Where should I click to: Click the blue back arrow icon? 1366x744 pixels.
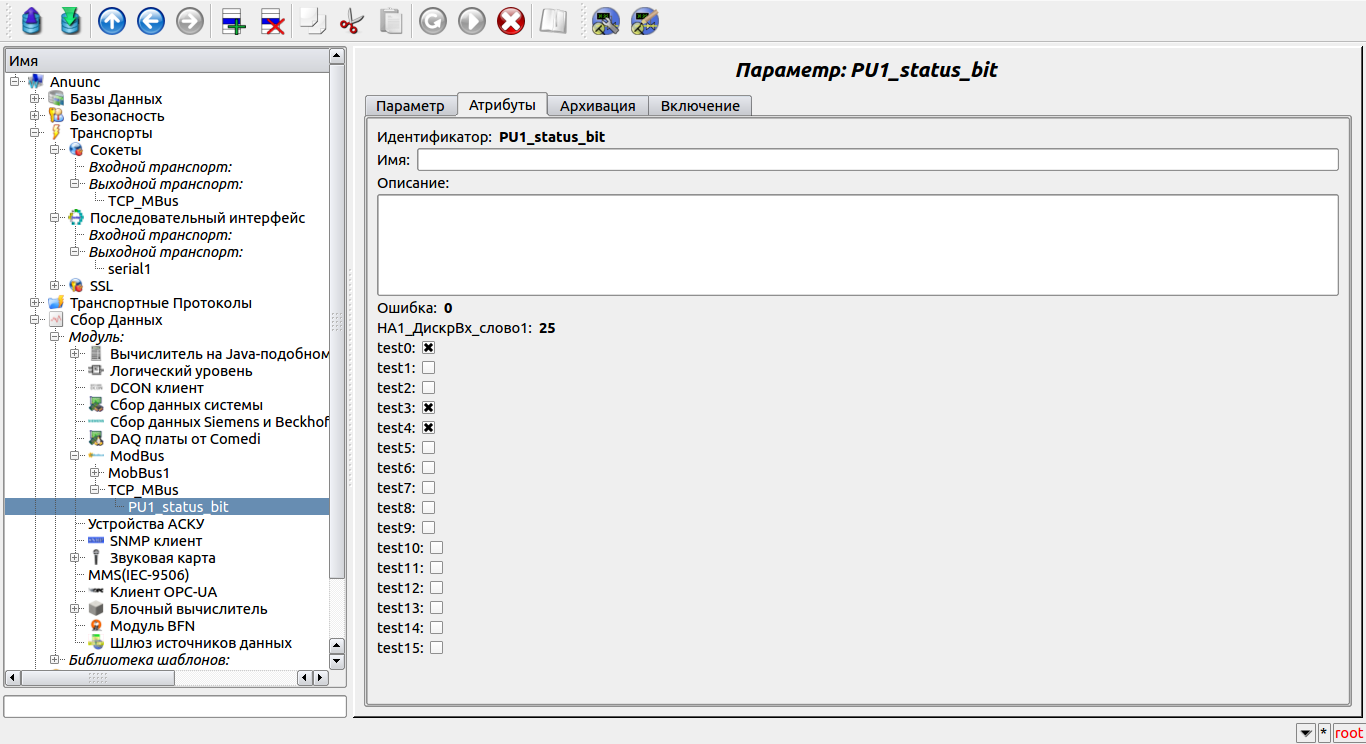tap(151, 21)
